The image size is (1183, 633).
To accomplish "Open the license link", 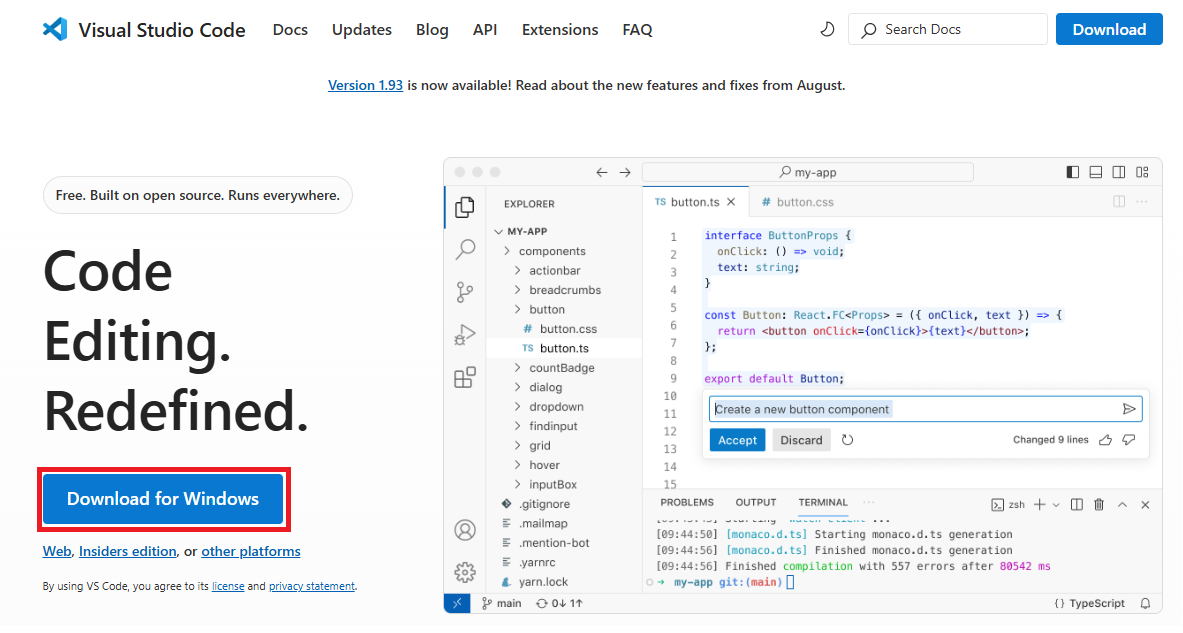I will [x=228, y=586].
